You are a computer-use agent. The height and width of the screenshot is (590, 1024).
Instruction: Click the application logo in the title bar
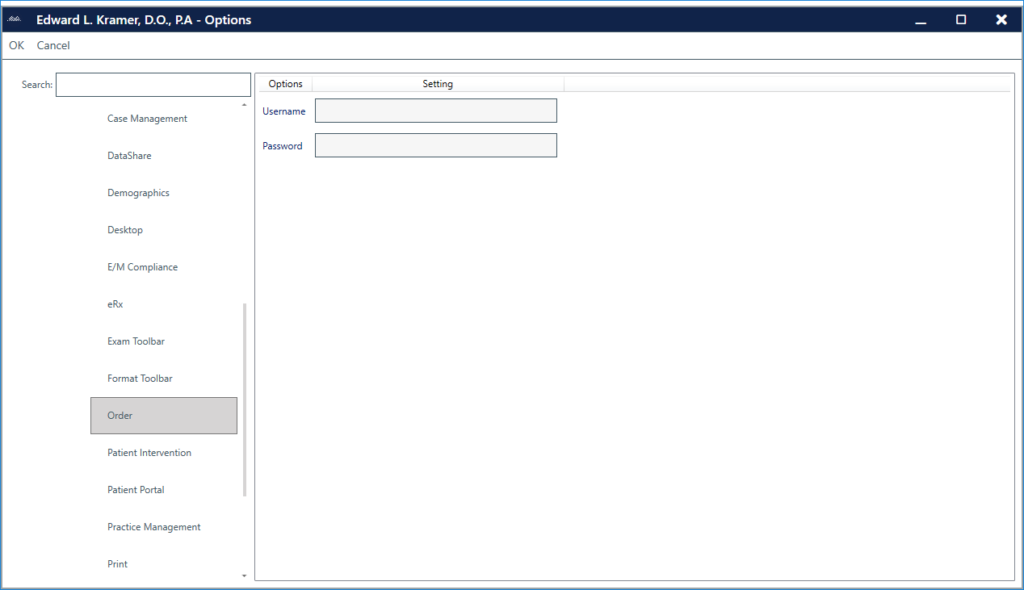coord(14,19)
